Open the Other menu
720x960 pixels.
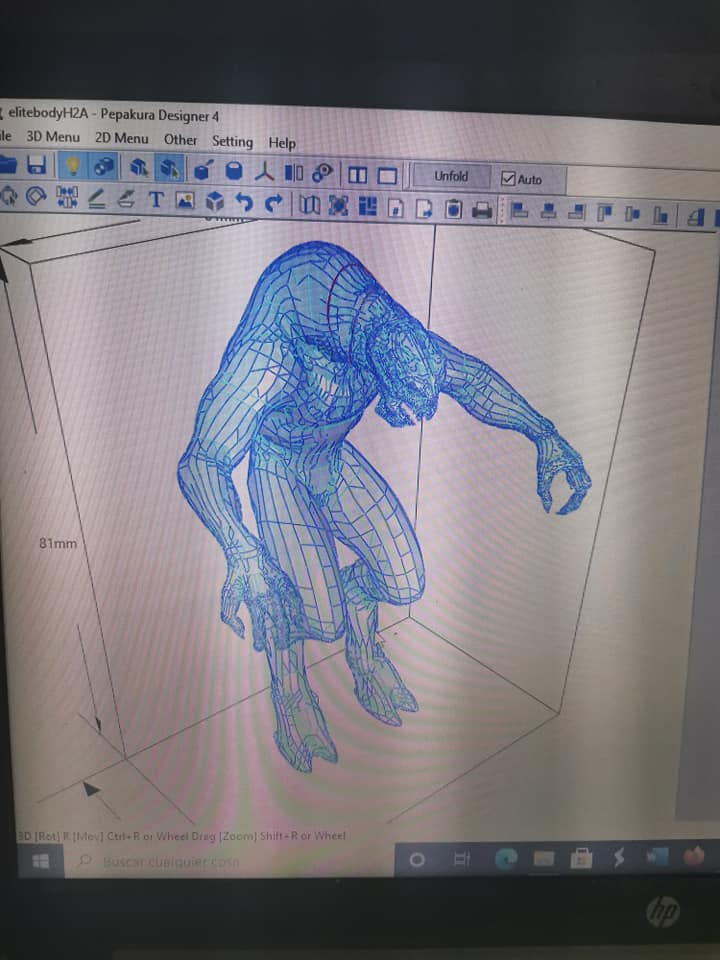[x=181, y=140]
